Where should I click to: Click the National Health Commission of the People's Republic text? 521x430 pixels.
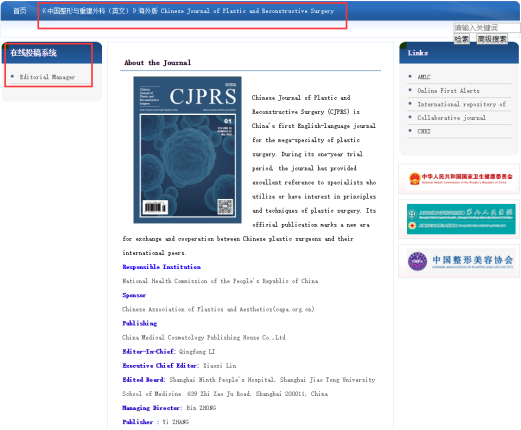[x=220, y=281]
